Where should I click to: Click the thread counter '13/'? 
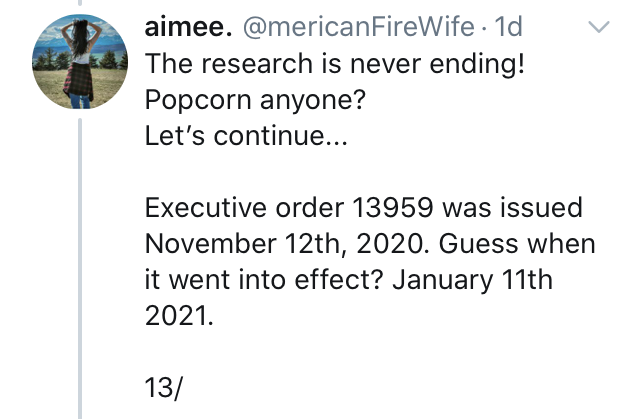(164, 387)
